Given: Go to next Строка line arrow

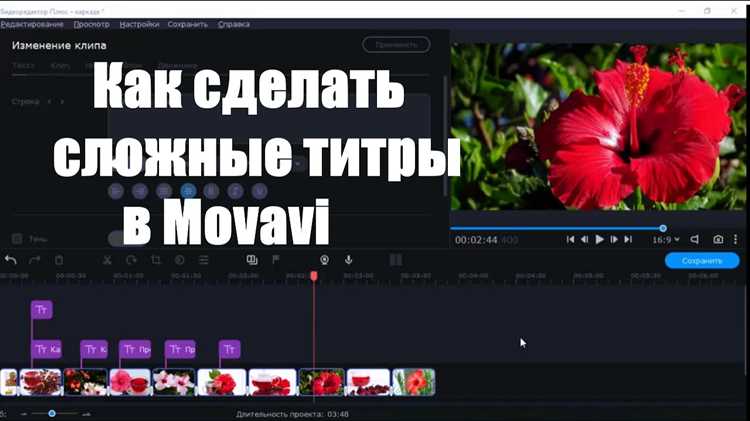Looking at the screenshot, I should 62,102.
